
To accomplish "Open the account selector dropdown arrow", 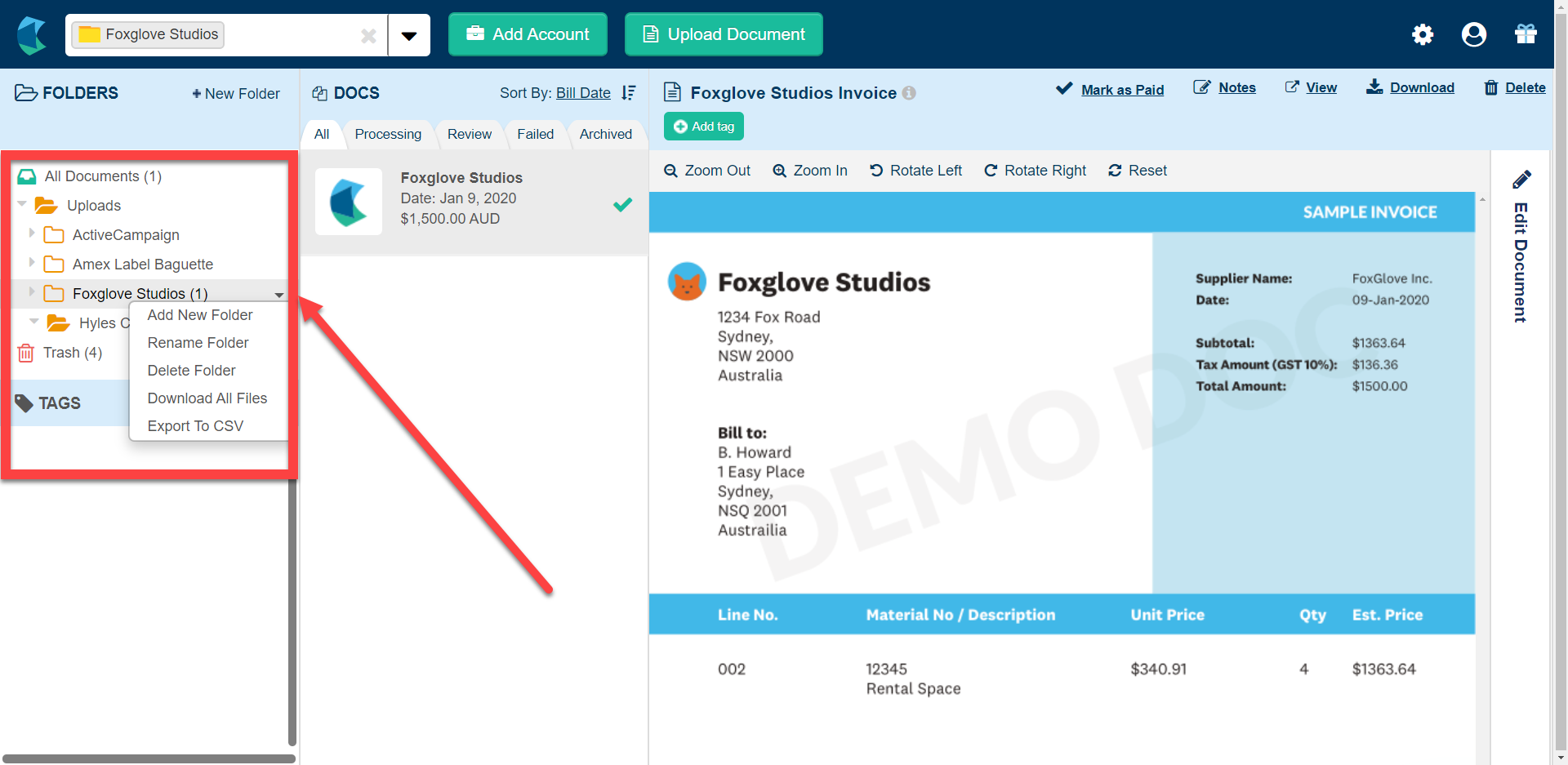I will pos(409,35).
